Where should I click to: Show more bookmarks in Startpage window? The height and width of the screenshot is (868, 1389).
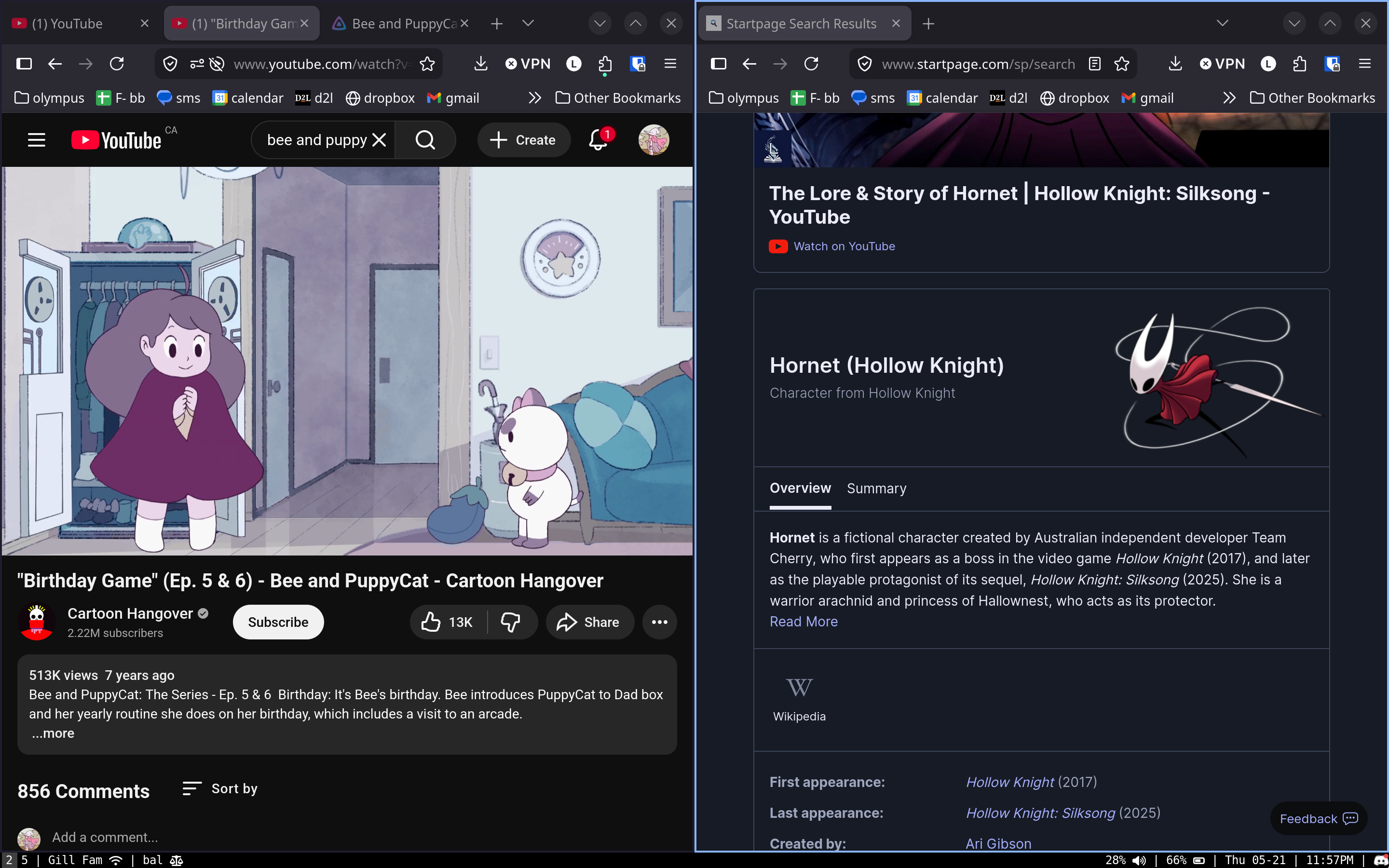click(1229, 98)
